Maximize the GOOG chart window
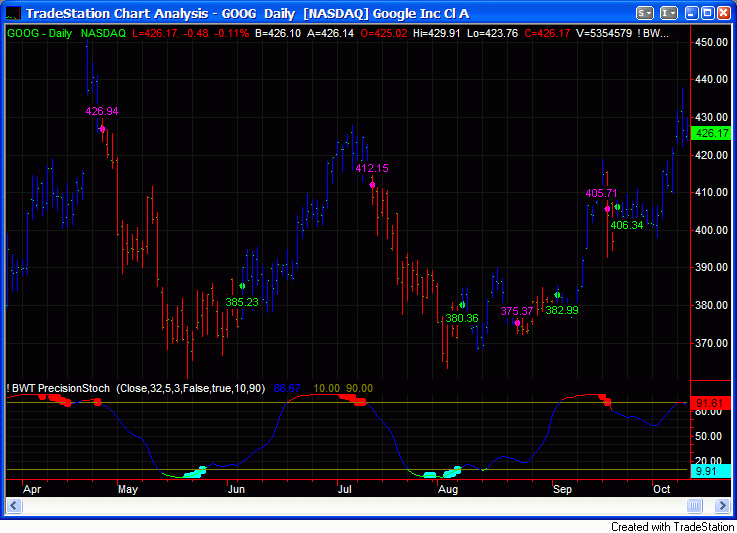Image resolution: width=737 pixels, height=533 pixels. click(708, 13)
